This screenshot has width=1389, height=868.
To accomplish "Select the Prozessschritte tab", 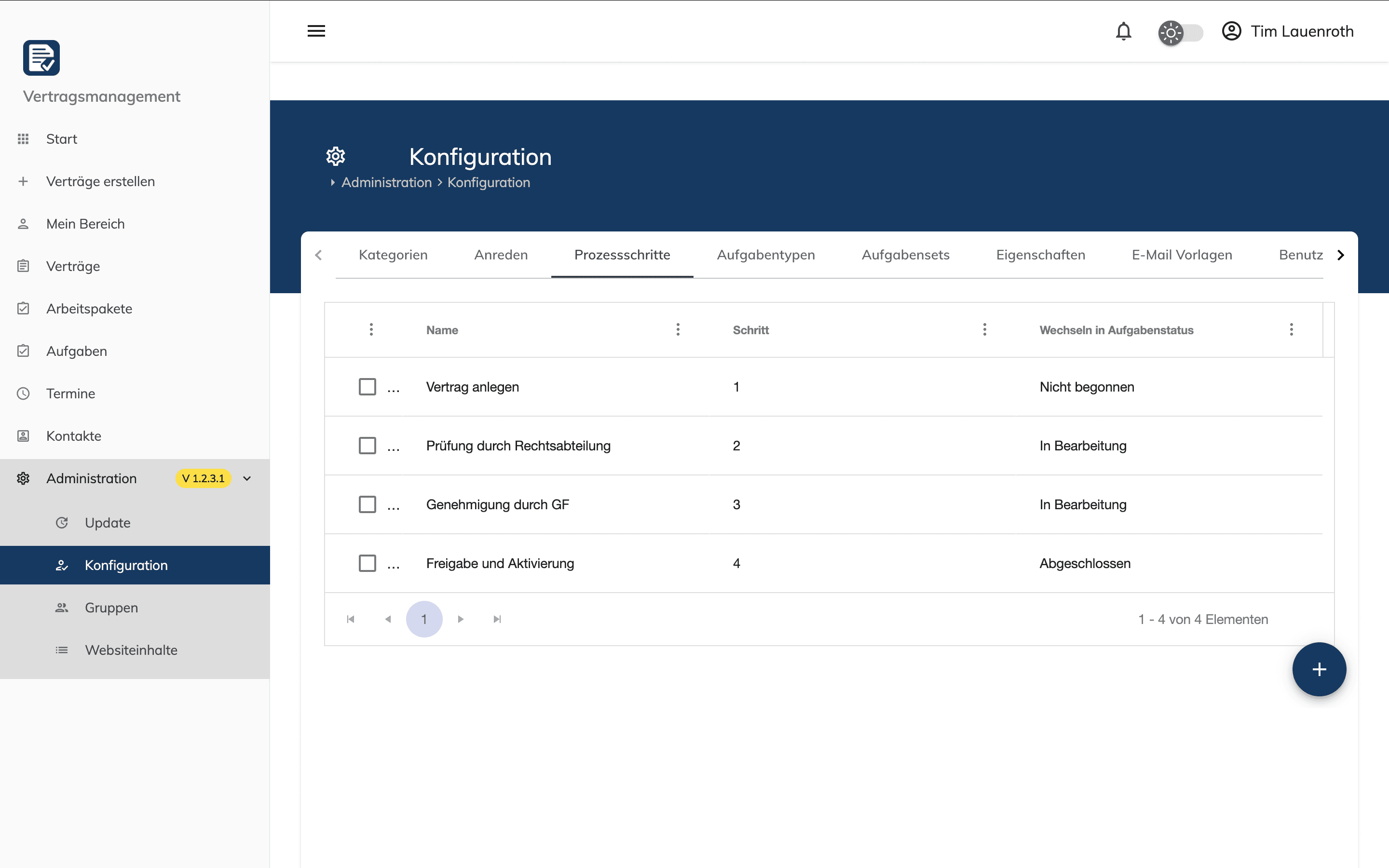I will (x=622, y=255).
